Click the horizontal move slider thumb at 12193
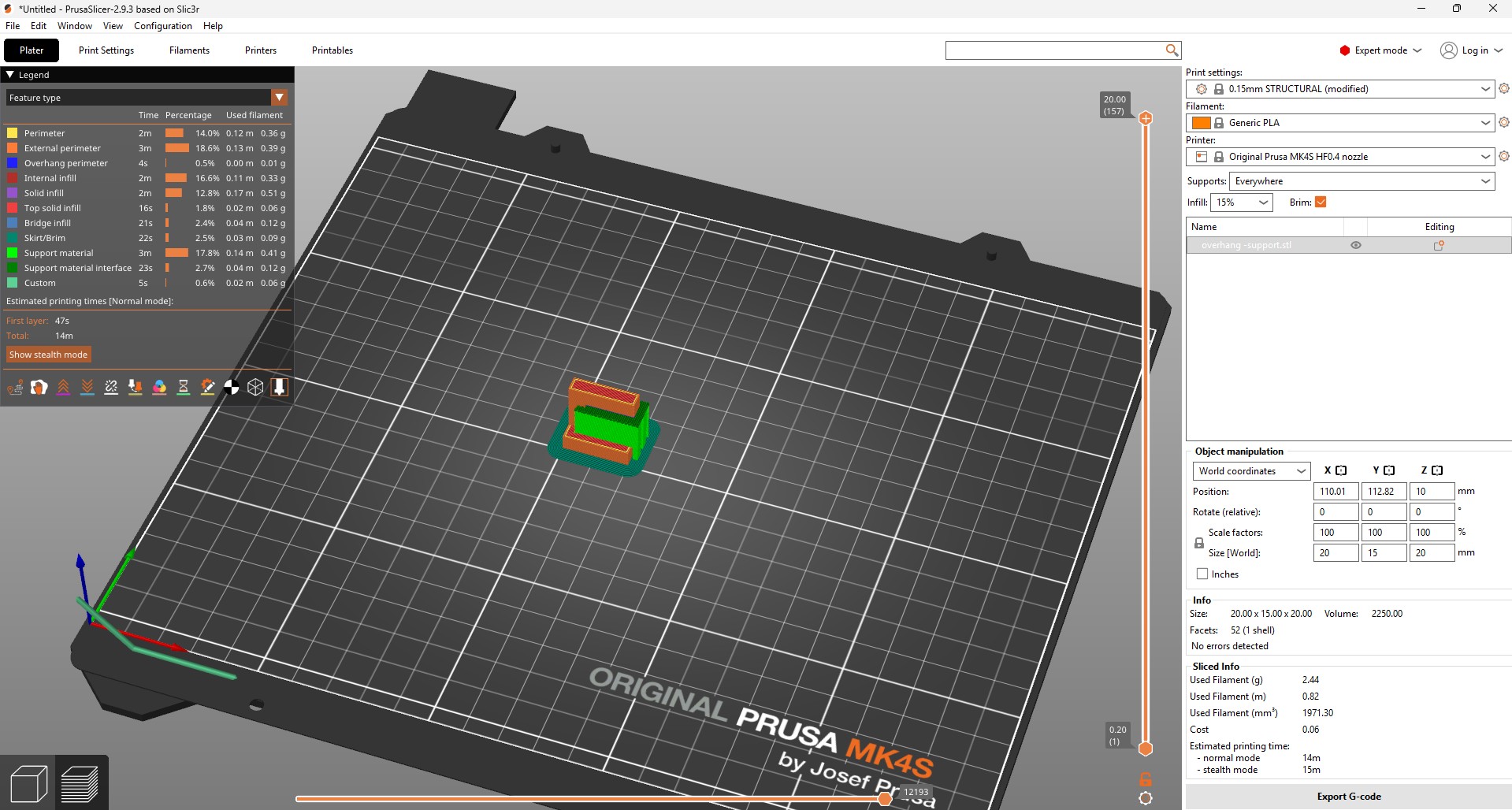Image resolution: width=1512 pixels, height=810 pixels. click(x=885, y=799)
